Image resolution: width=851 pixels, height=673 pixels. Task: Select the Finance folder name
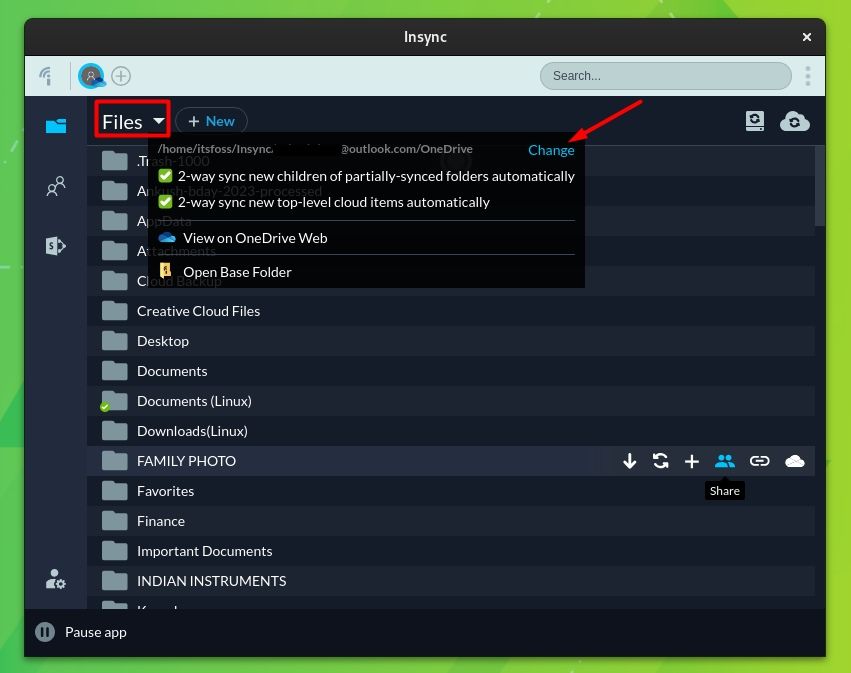(x=161, y=521)
